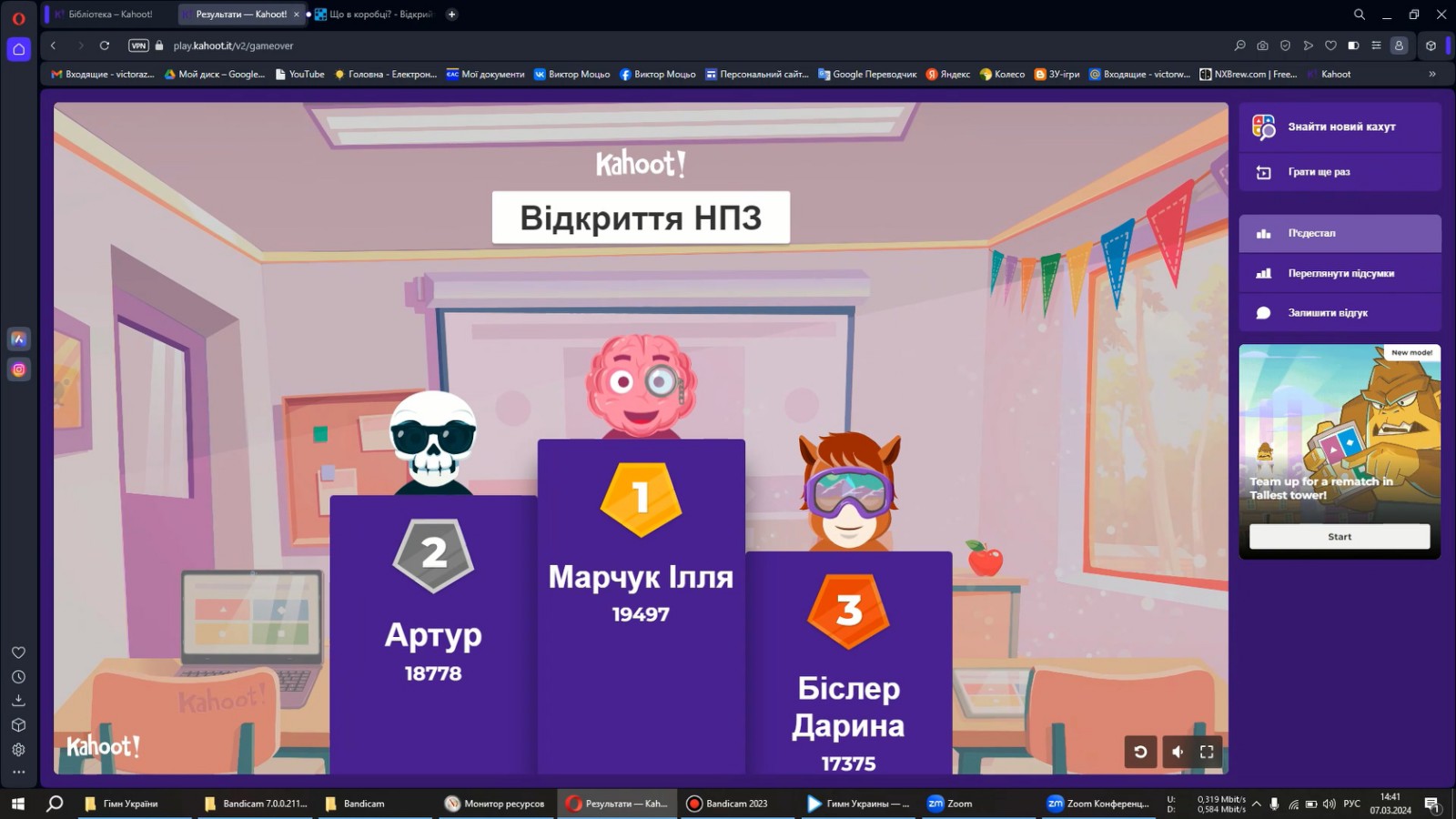Switch the РУС input language indicator

1352,804
